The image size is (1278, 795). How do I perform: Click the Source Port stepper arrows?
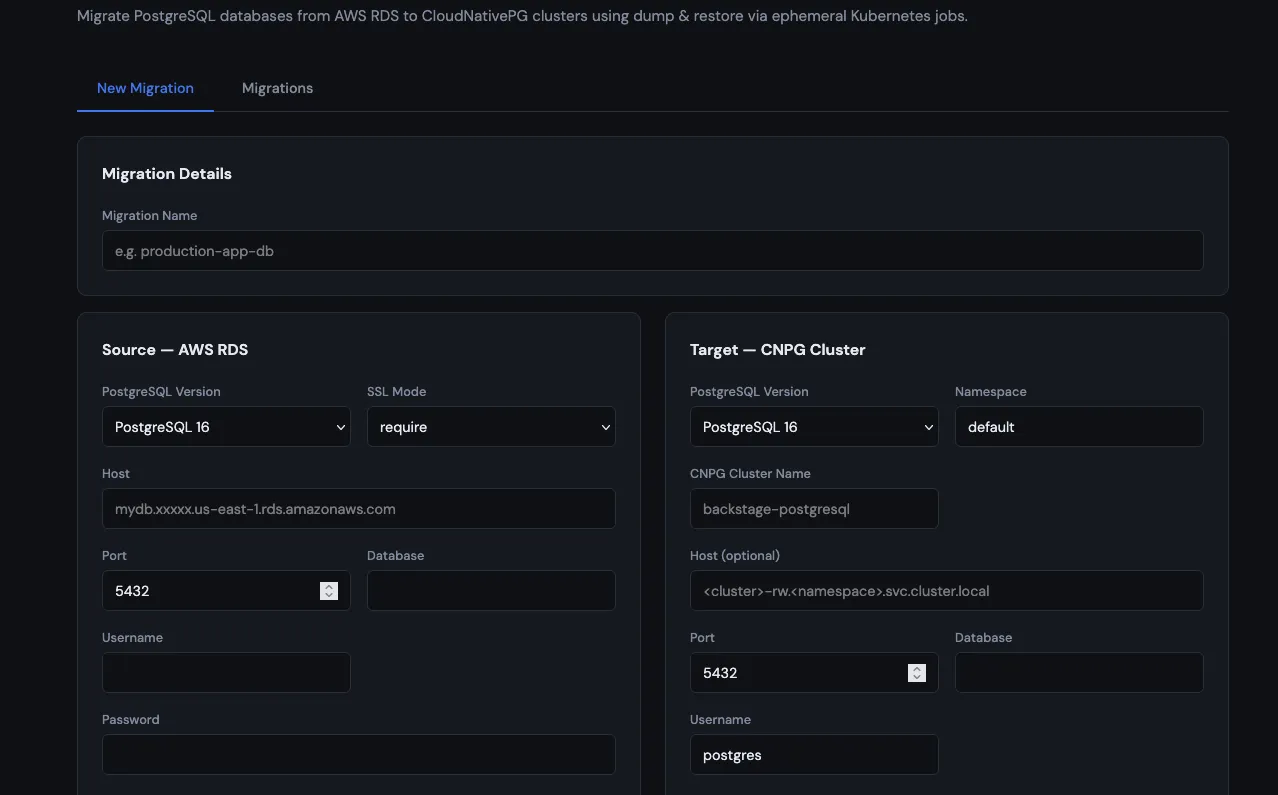tap(329, 591)
